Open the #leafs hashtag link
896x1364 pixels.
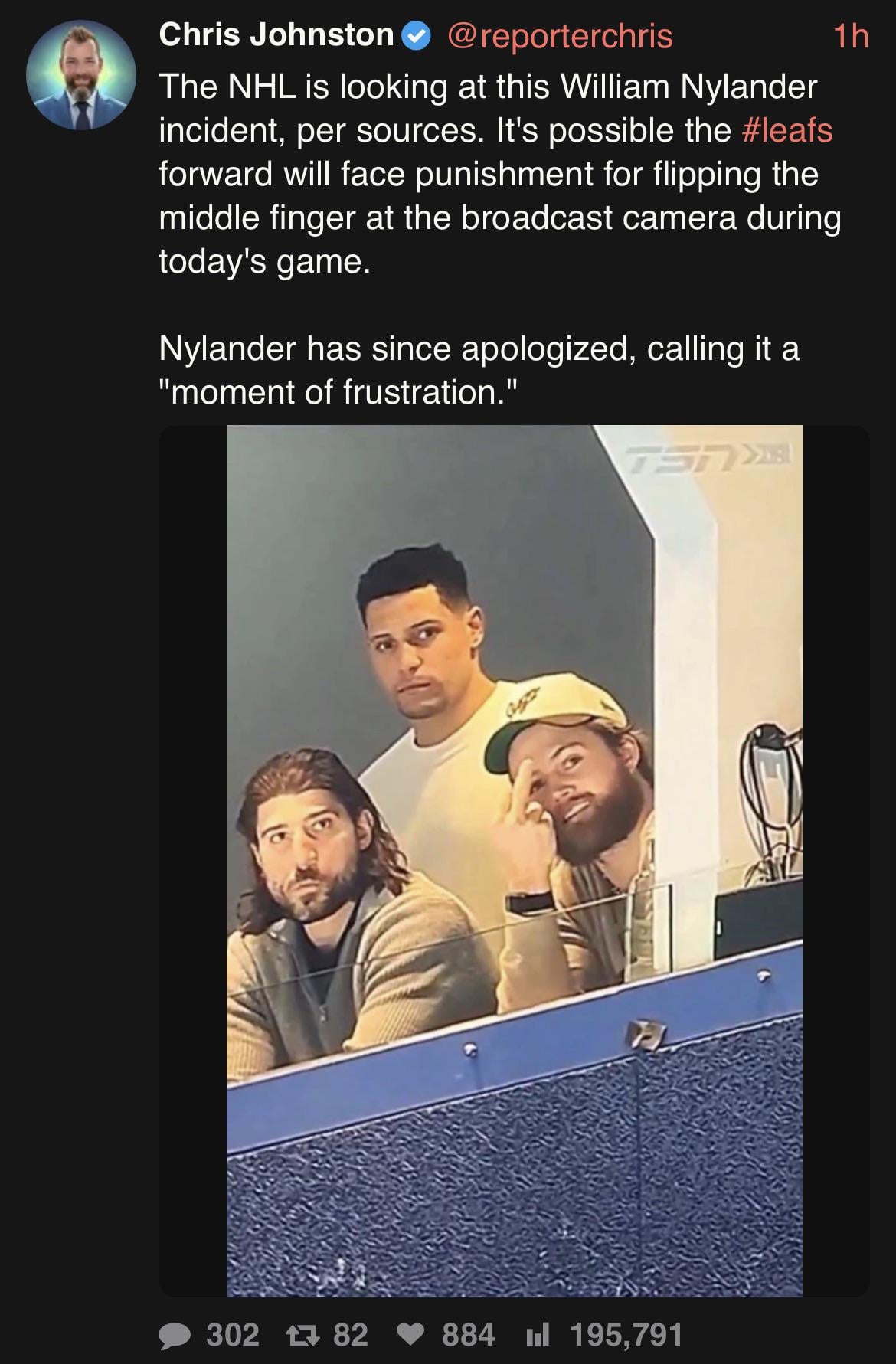tap(788, 130)
